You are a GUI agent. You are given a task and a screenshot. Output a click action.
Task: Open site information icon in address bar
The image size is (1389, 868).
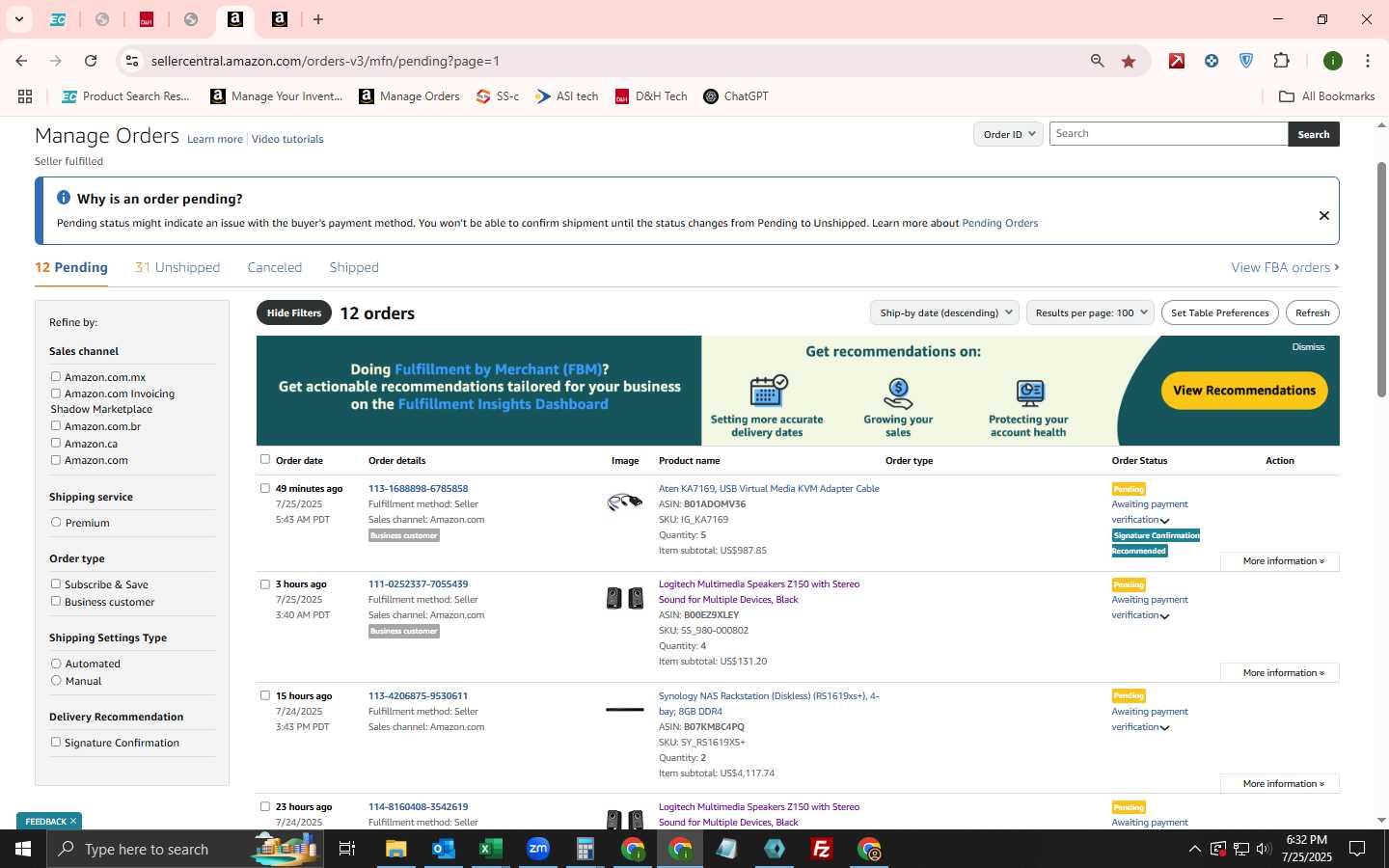(132, 61)
